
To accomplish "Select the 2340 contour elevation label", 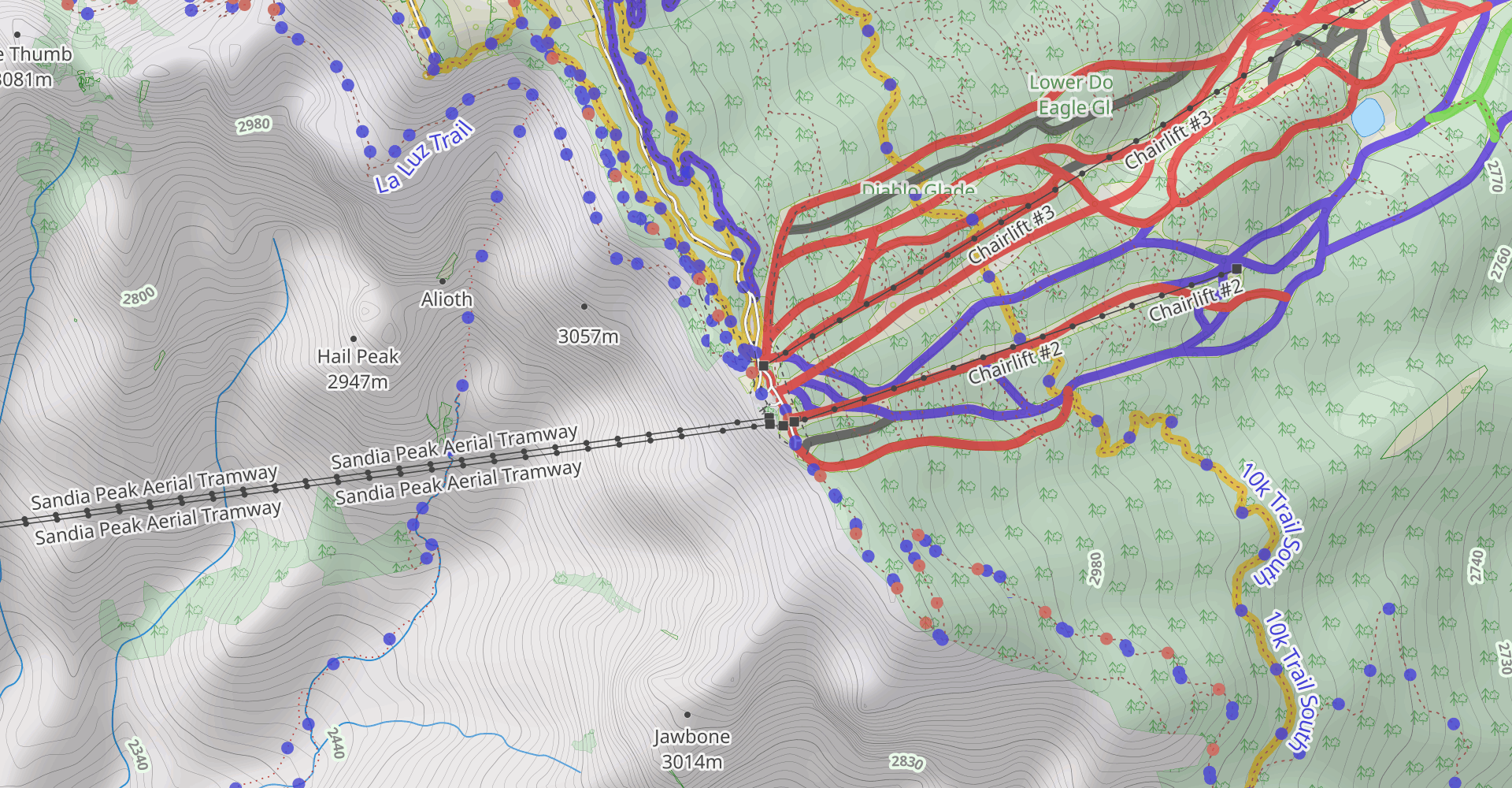I will coord(138,753).
